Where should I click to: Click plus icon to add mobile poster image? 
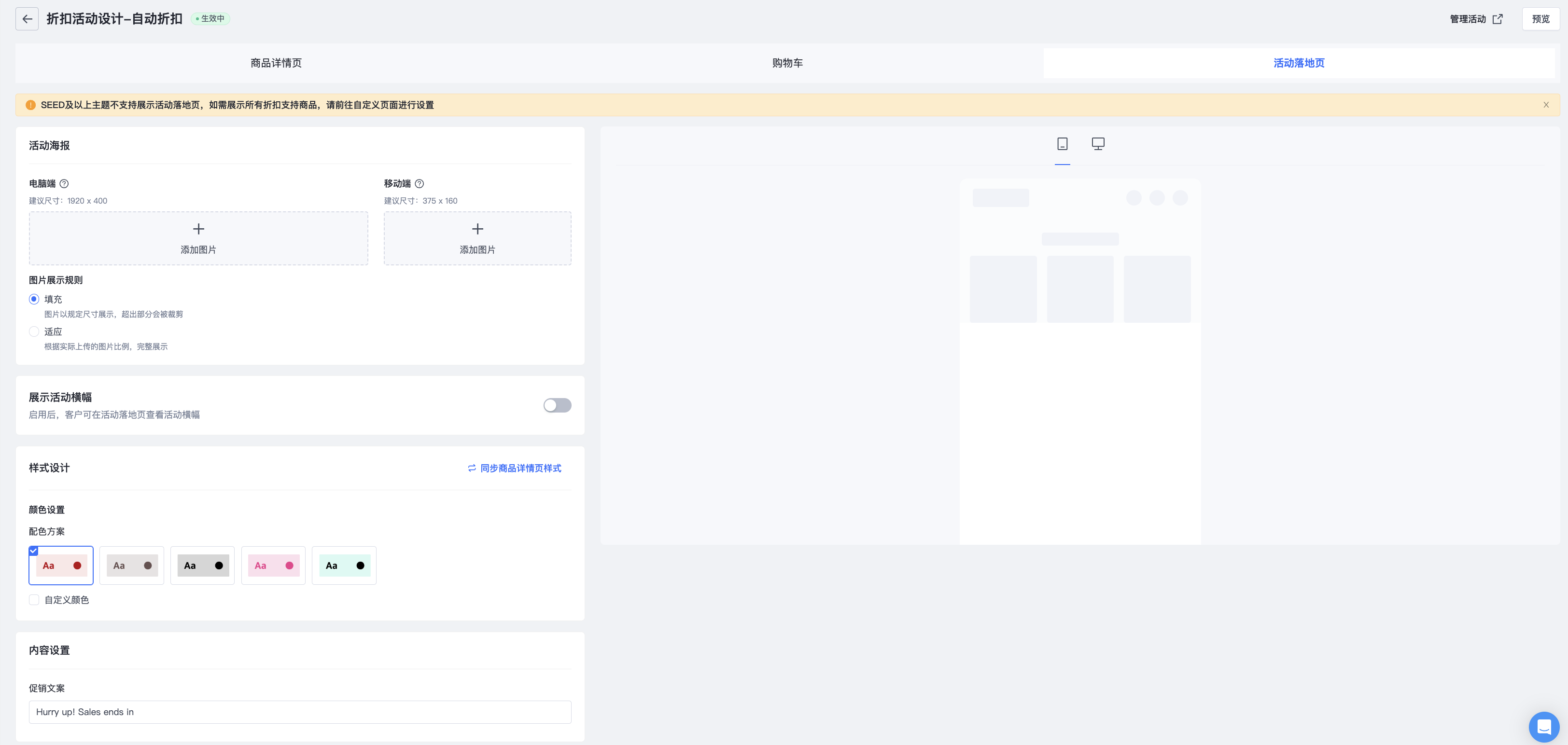[x=477, y=229]
